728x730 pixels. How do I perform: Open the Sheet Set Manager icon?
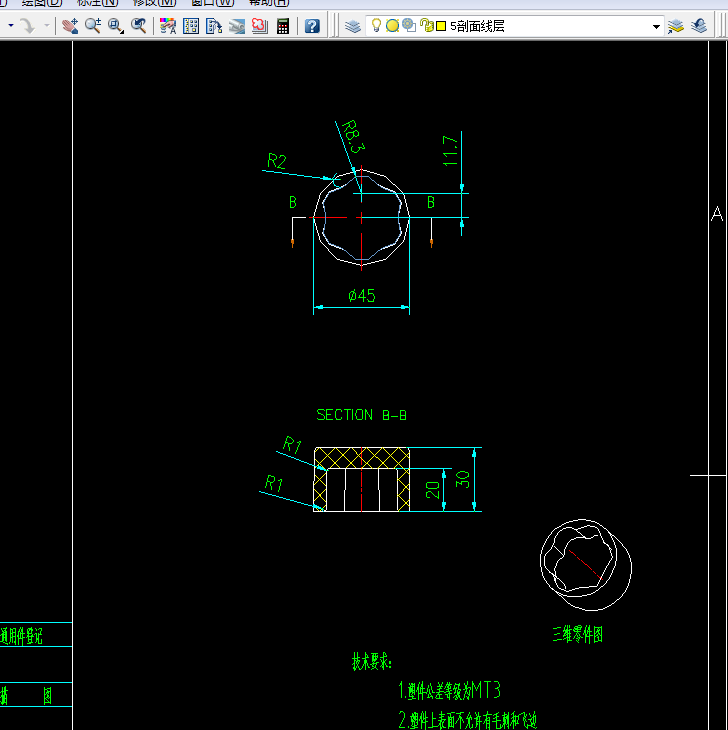[x=237, y=26]
